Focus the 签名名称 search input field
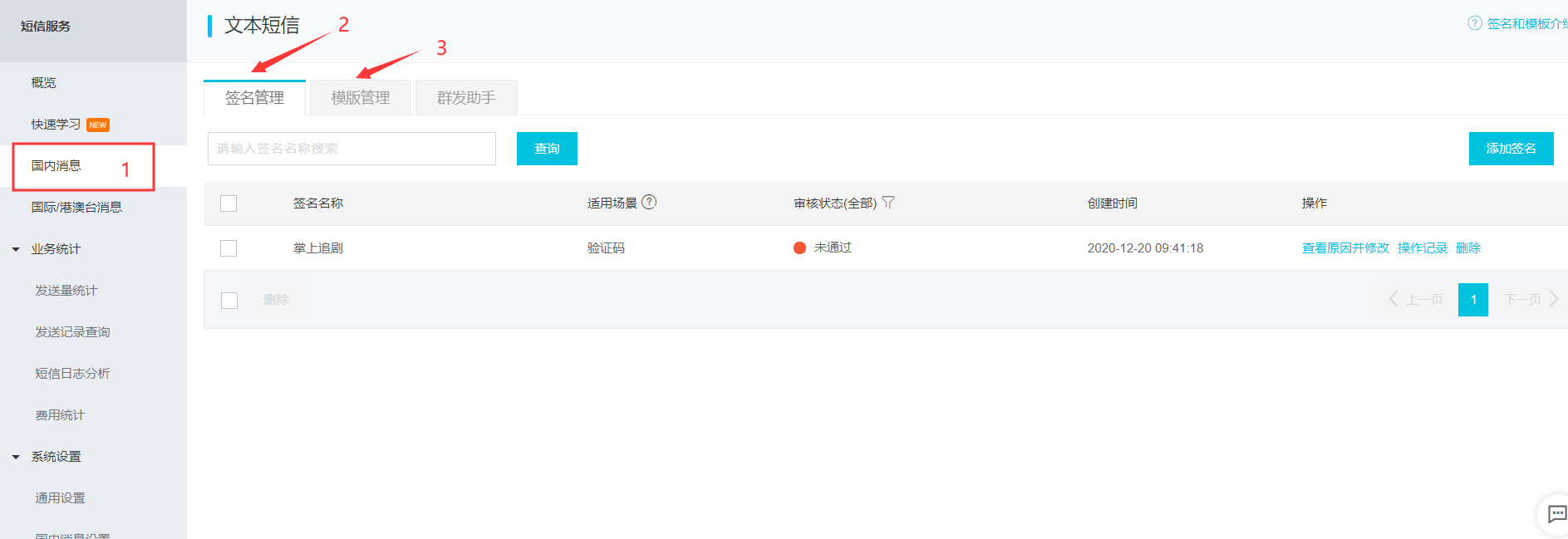Image resolution: width=1568 pixels, height=539 pixels. coord(351,149)
